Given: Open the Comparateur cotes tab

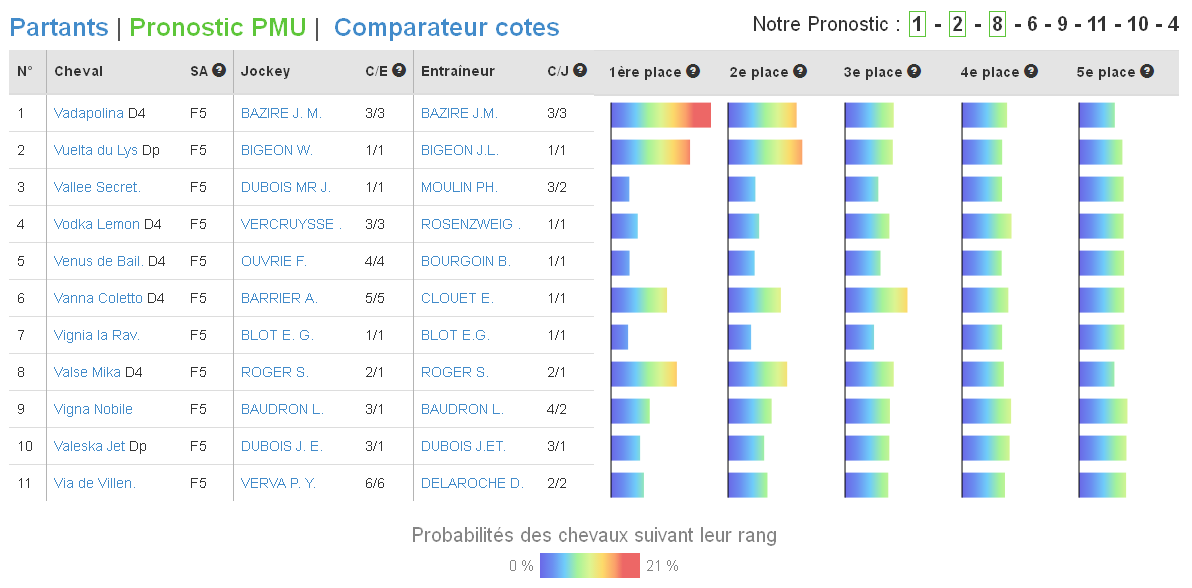Looking at the screenshot, I should [446, 27].
